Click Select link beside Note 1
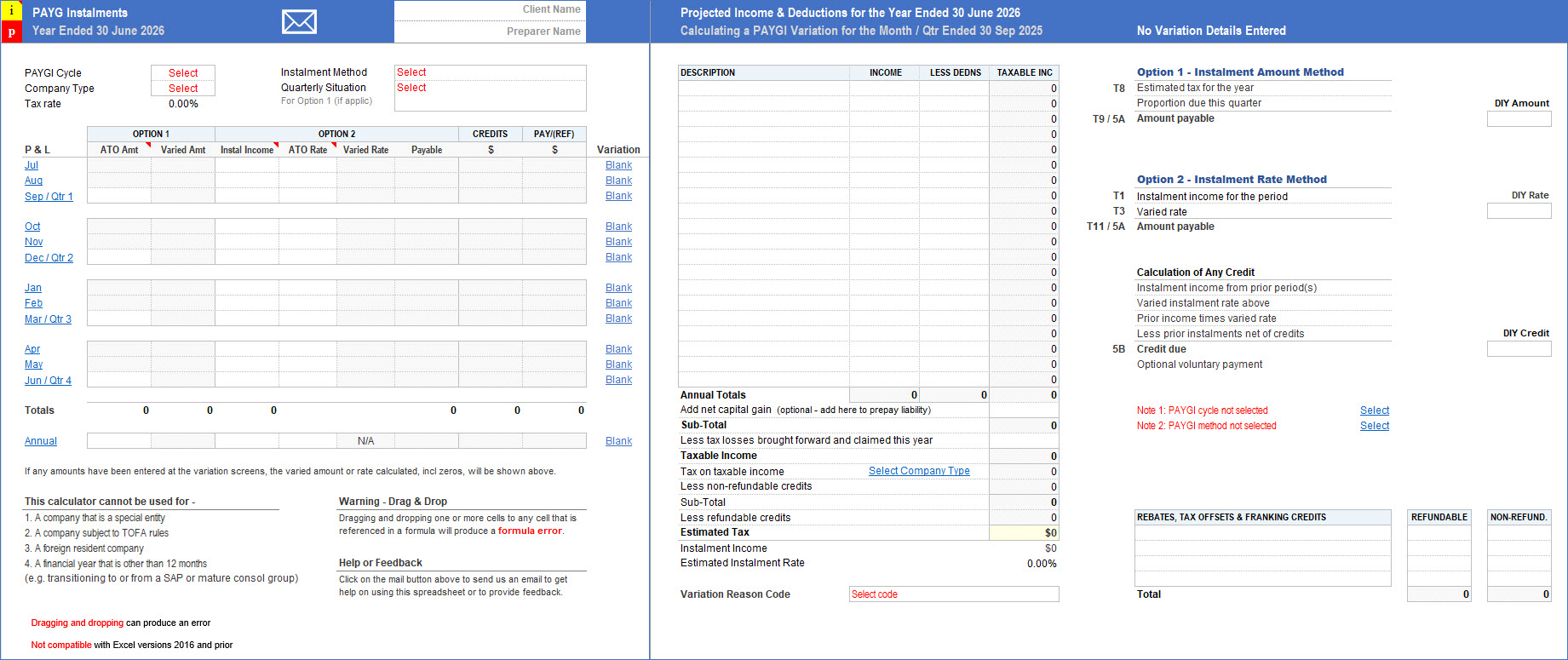 [1374, 410]
